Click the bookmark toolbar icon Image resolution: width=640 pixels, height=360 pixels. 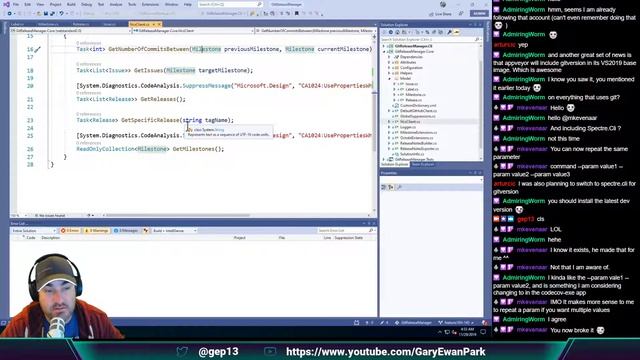click(x=297, y=13)
